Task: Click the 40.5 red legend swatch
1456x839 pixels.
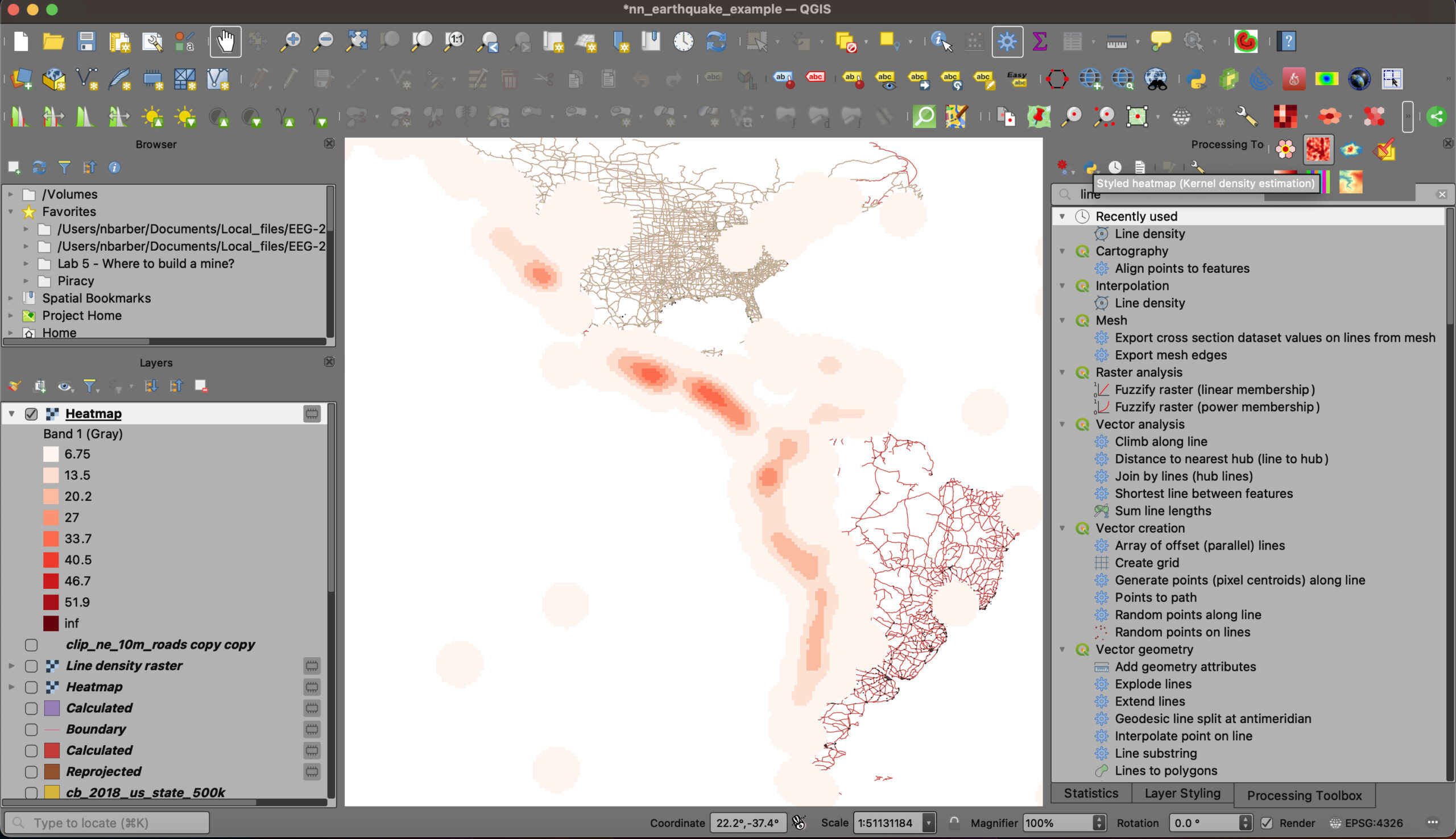Action: click(x=51, y=559)
